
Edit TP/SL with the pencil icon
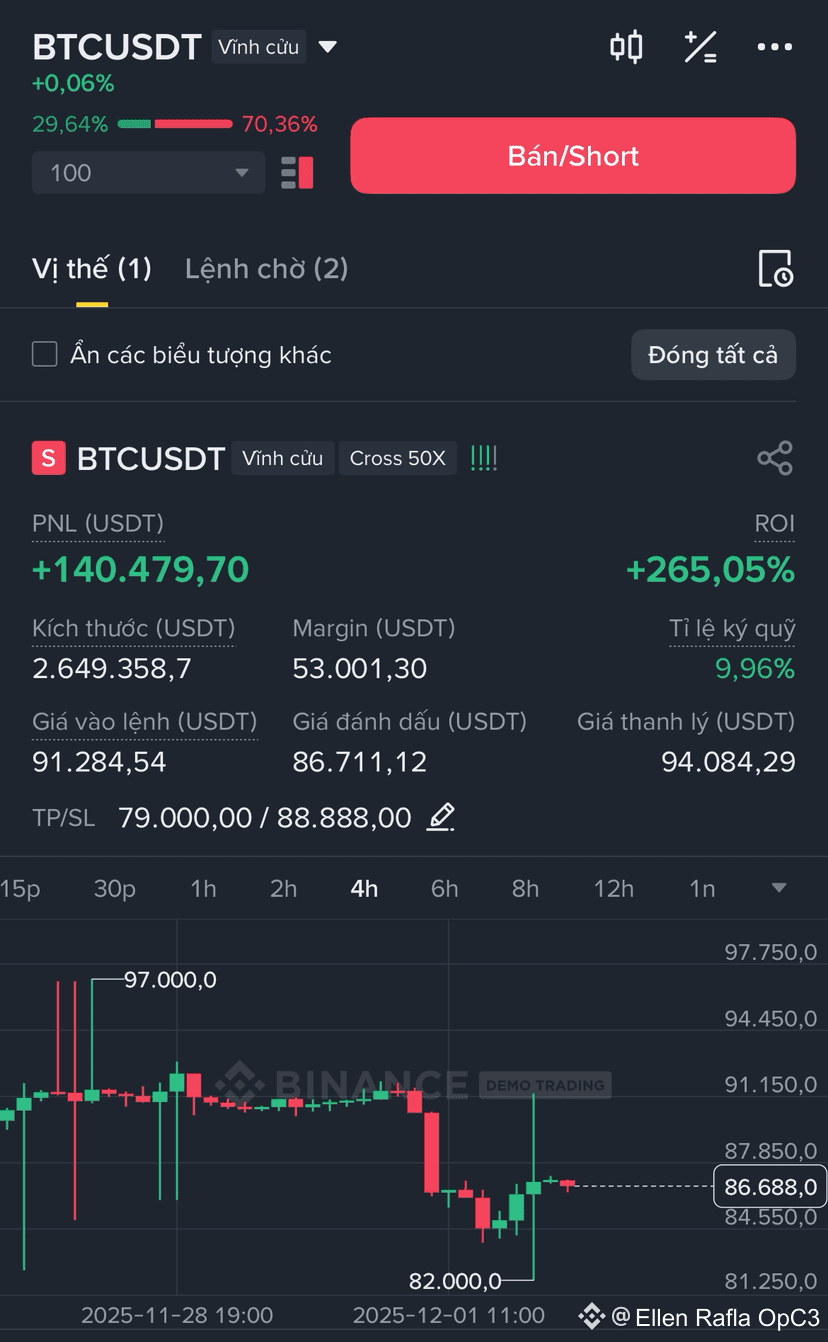[441, 817]
